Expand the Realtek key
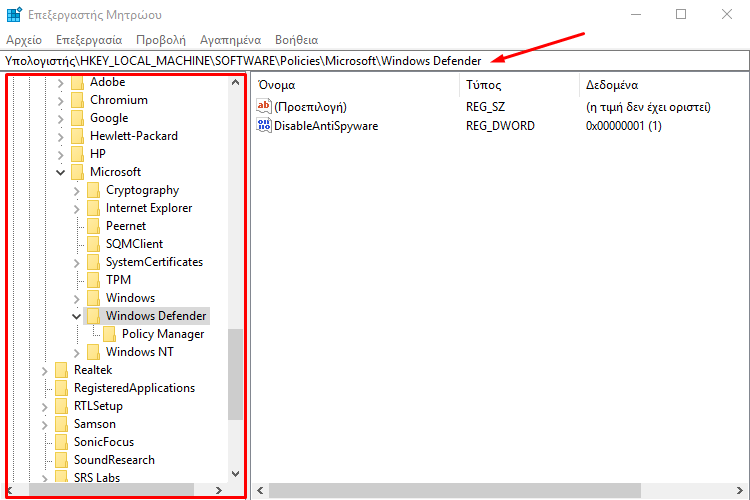 click(x=44, y=371)
